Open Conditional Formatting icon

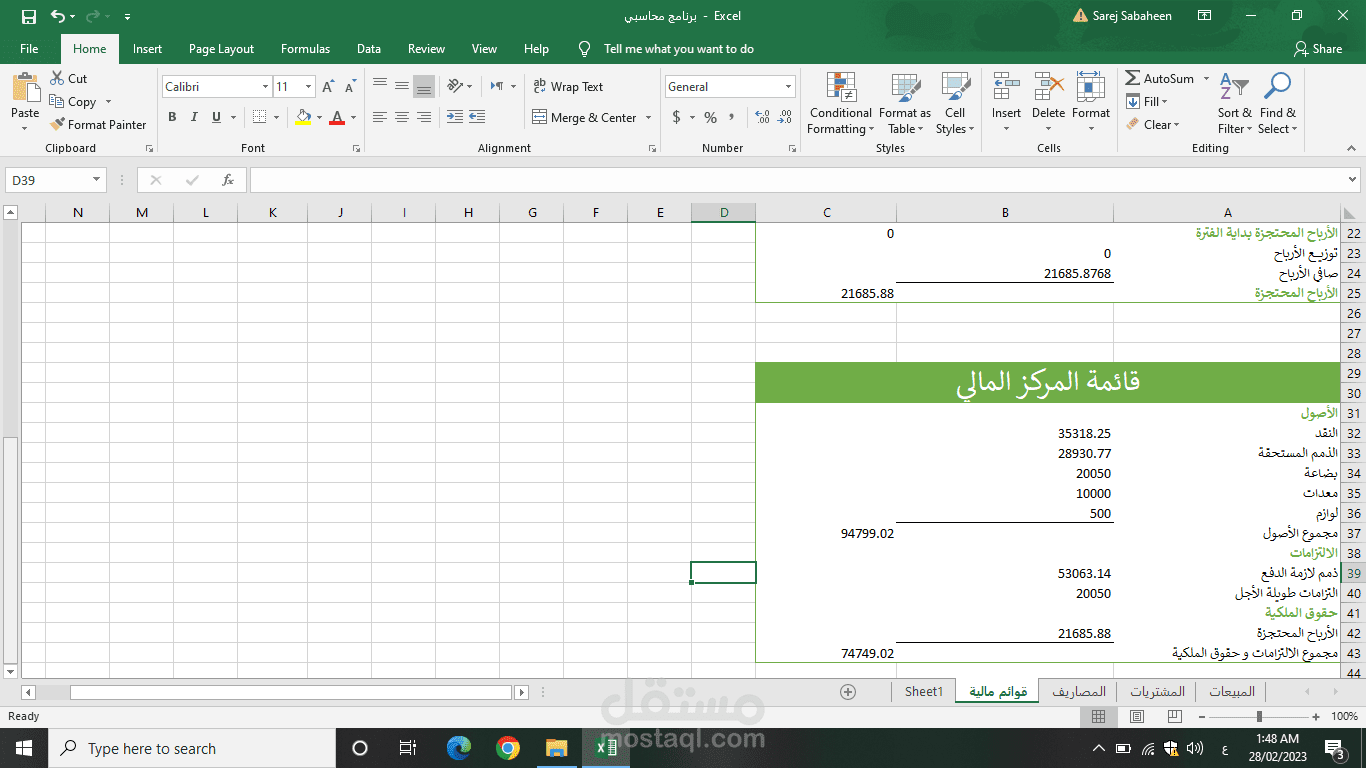click(x=841, y=88)
